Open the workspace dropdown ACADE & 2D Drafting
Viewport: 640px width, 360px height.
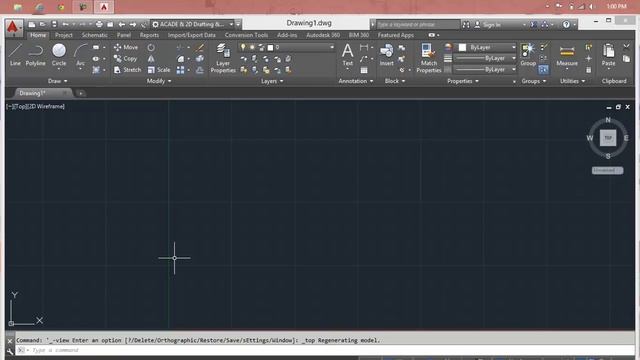[193, 24]
